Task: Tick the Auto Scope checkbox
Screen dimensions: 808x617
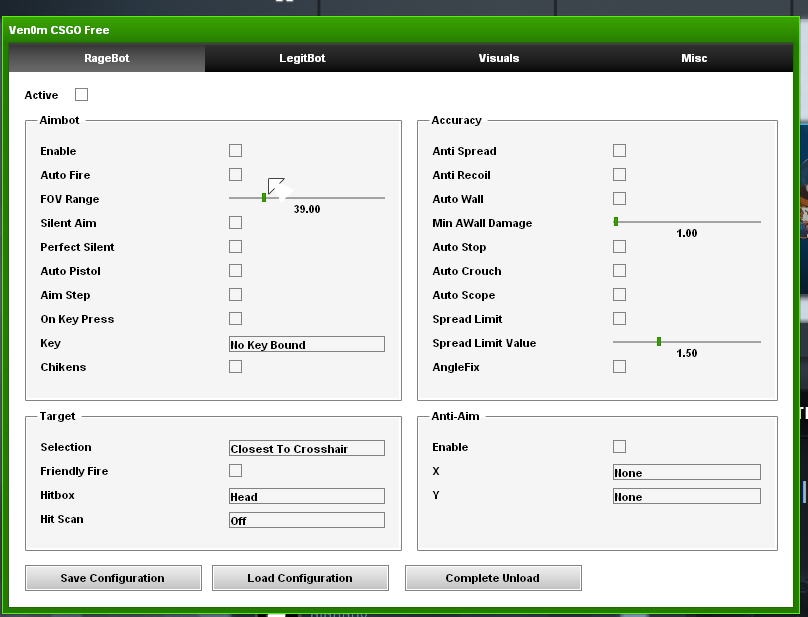Action: coord(620,295)
